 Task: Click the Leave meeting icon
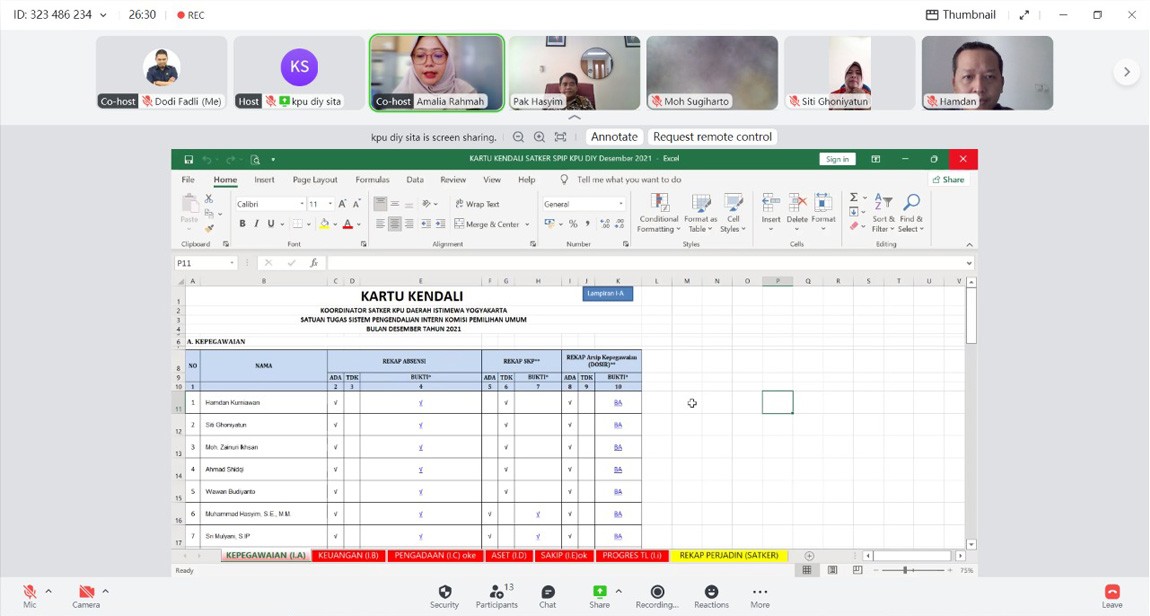pyautogui.click(x=1112, y=592)
